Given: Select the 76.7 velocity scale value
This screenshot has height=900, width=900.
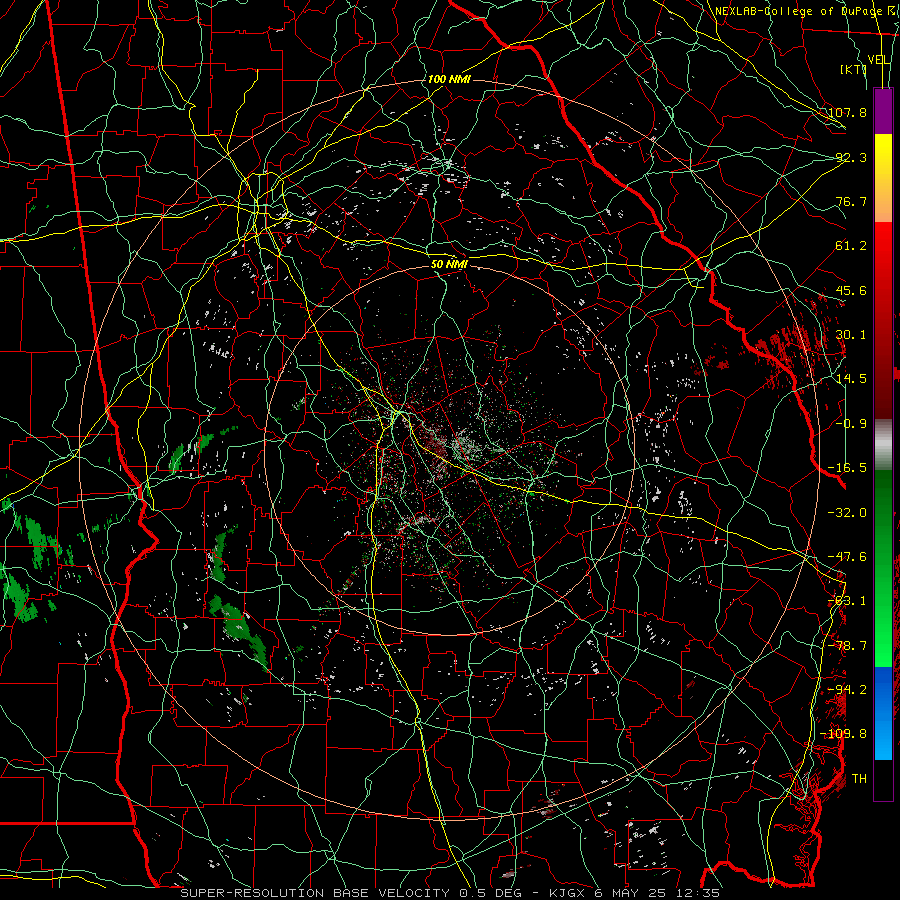Looking at the screenshot, I should (x=851, y=201).
